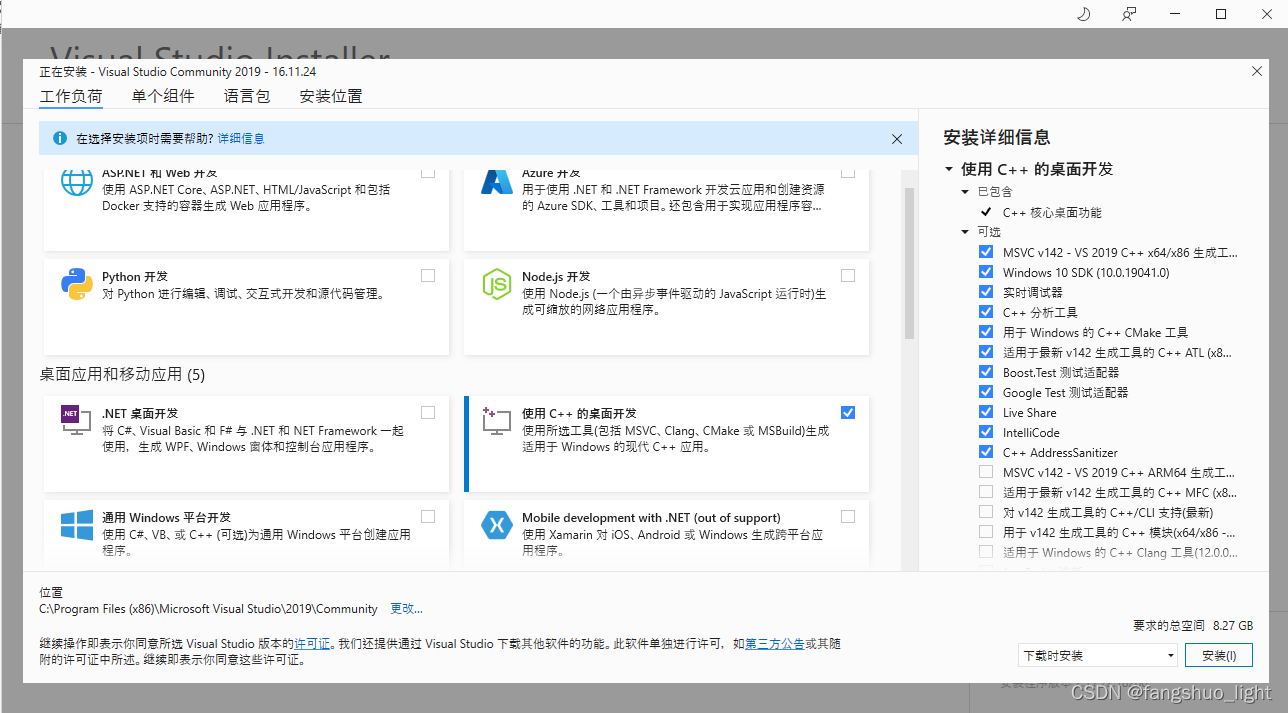Enable the .NET desktop development checkbox
Image resolution: width=1288 pixels, height=713 pixels.
[x=428, y=412]
